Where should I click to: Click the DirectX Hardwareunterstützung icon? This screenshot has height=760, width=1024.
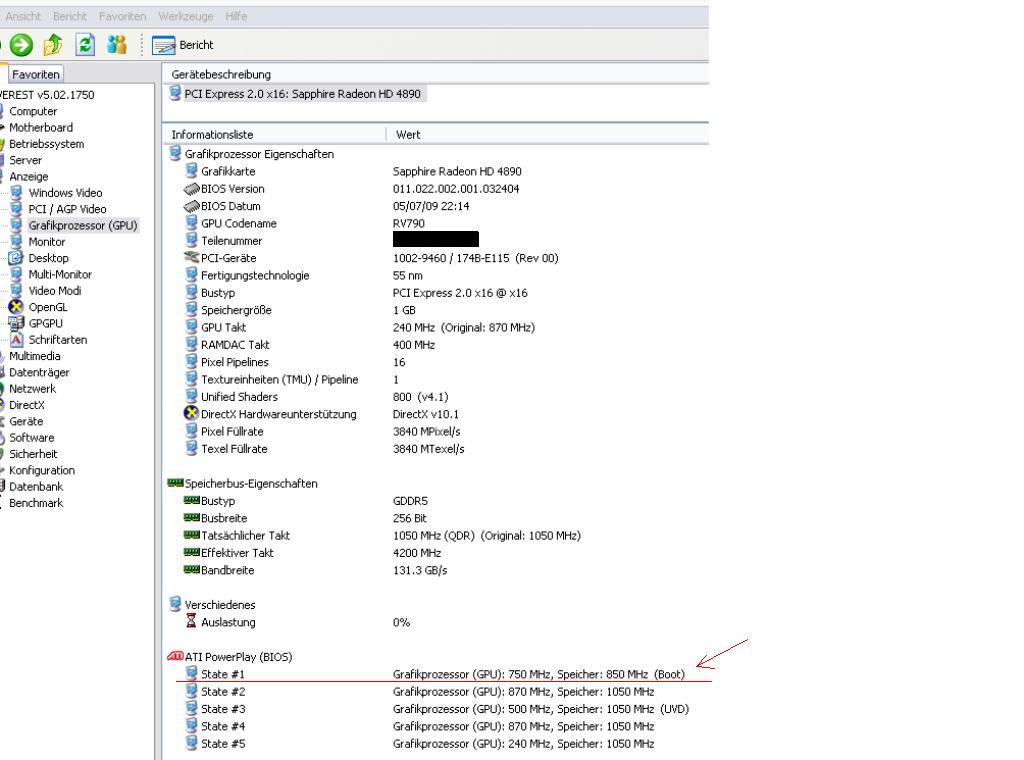click(x=191, y=413)
